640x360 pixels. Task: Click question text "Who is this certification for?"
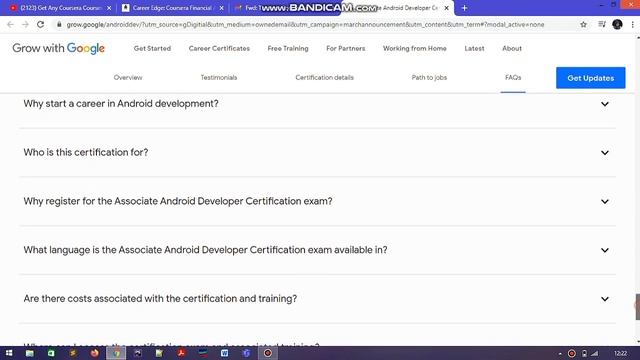click(x=86, y=152)
